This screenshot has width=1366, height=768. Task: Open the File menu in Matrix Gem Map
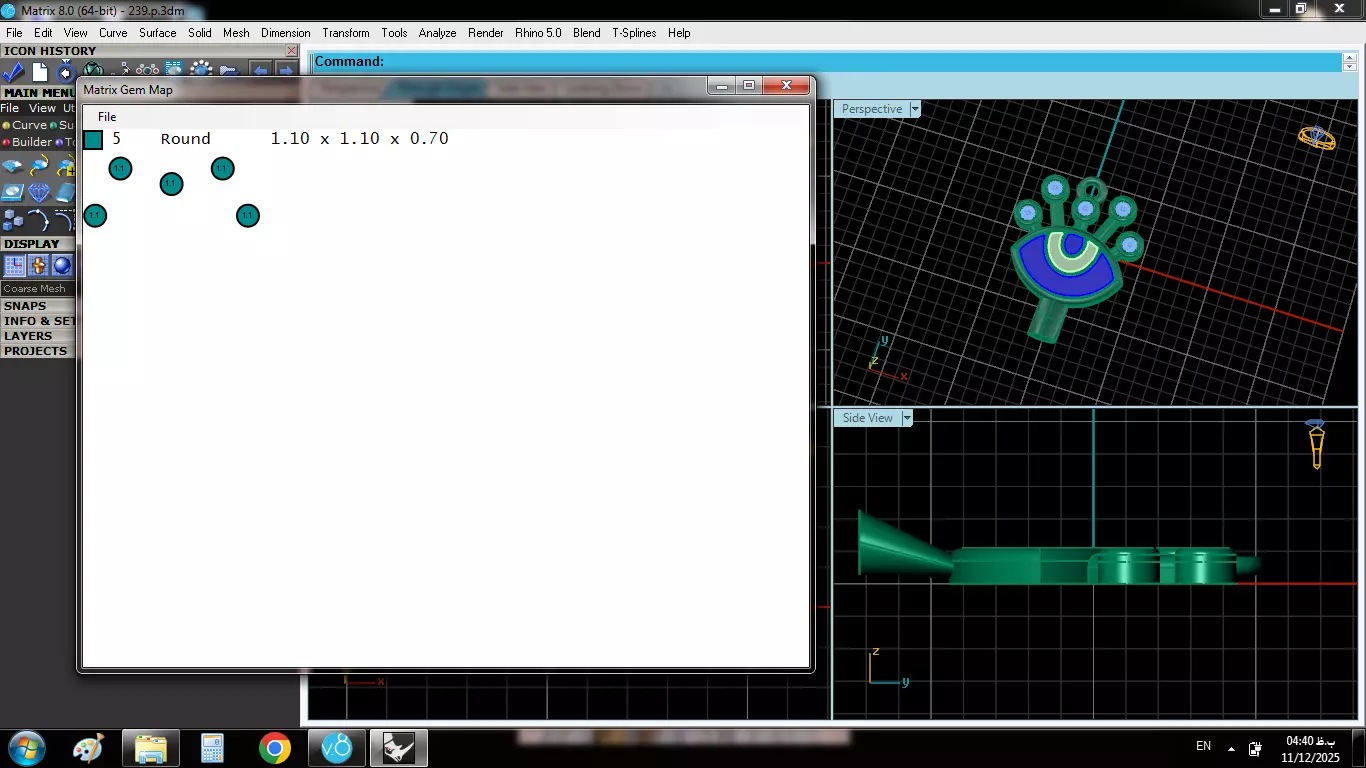(107, 117)
